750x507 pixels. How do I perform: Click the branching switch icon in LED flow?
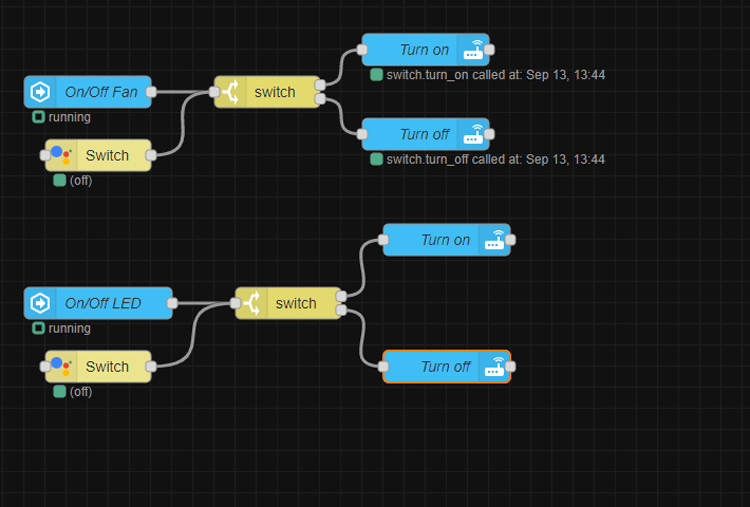click(252, 303)
